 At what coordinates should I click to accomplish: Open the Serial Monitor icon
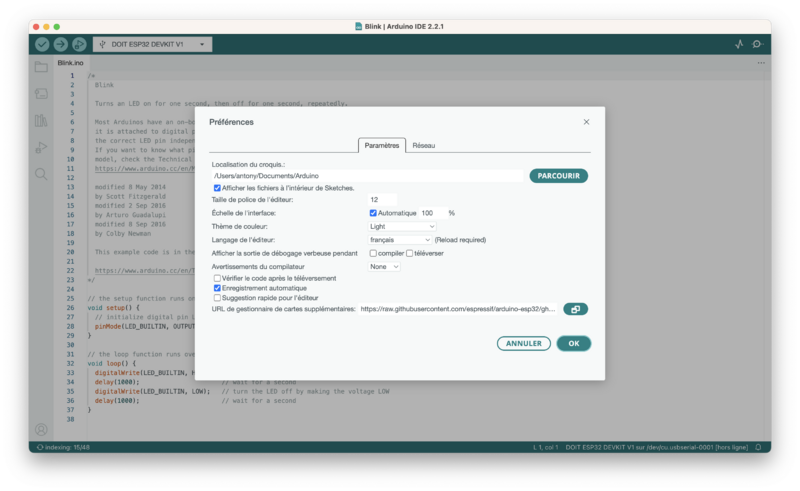coord(758,44)
